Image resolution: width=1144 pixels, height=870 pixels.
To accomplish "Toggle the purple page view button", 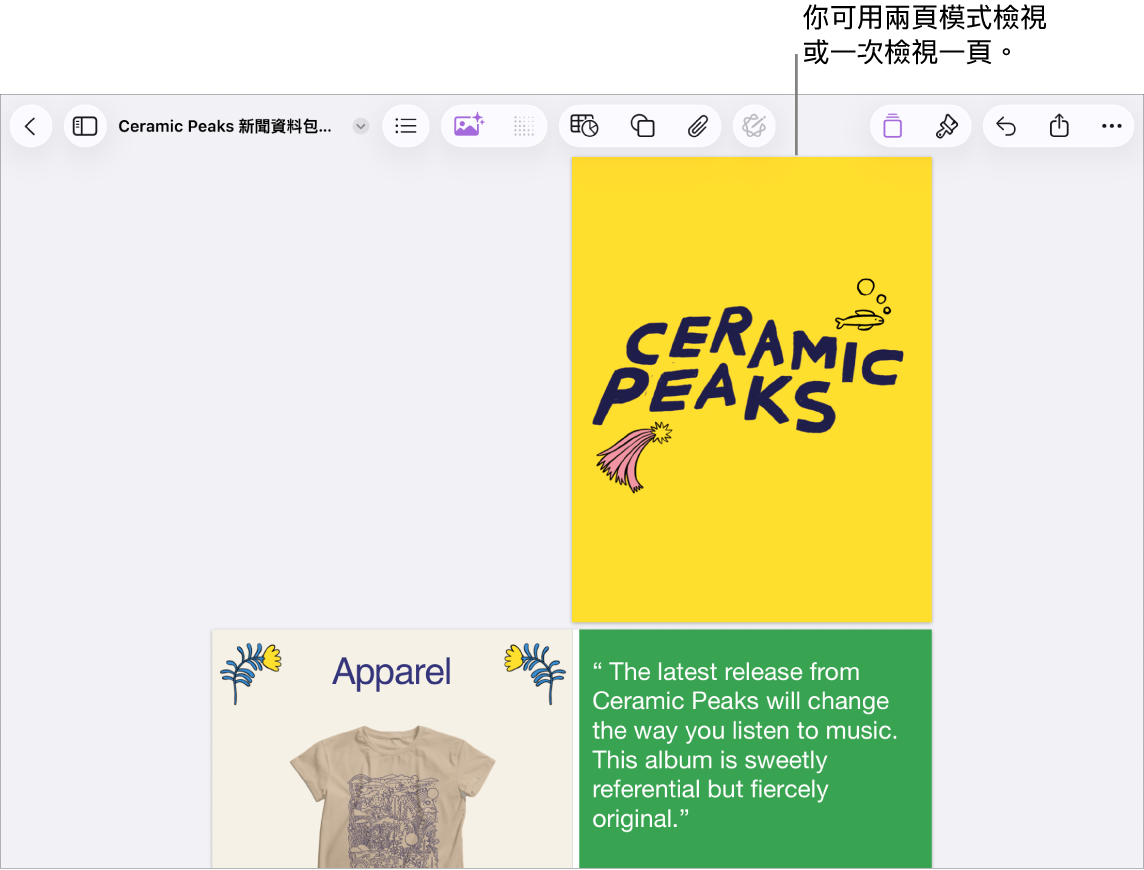I will point(892,126).
